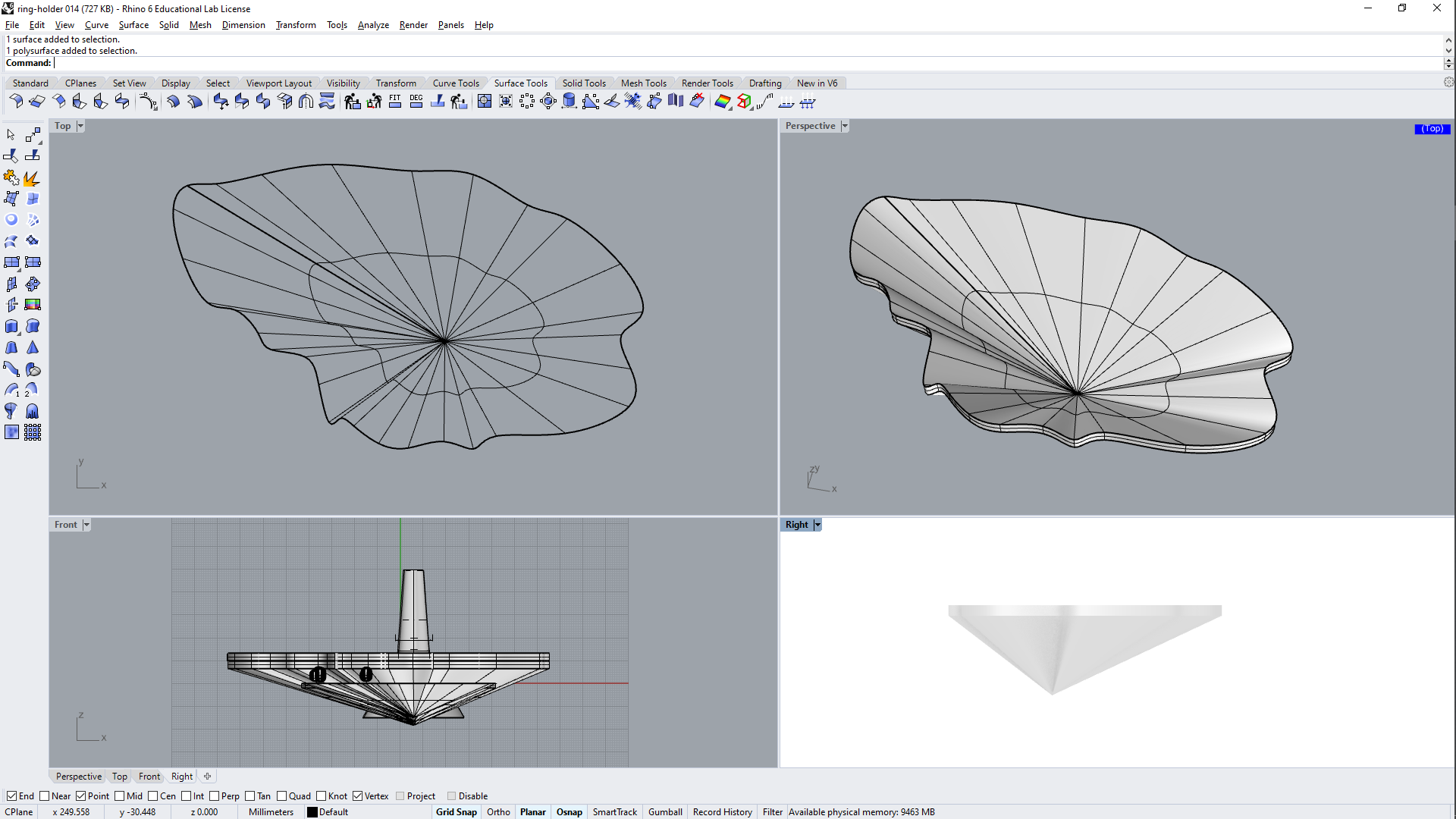Toggle Ortho mode in the status bar
The height and width of the screenshot is (819, 1456).
click(498, 811)
